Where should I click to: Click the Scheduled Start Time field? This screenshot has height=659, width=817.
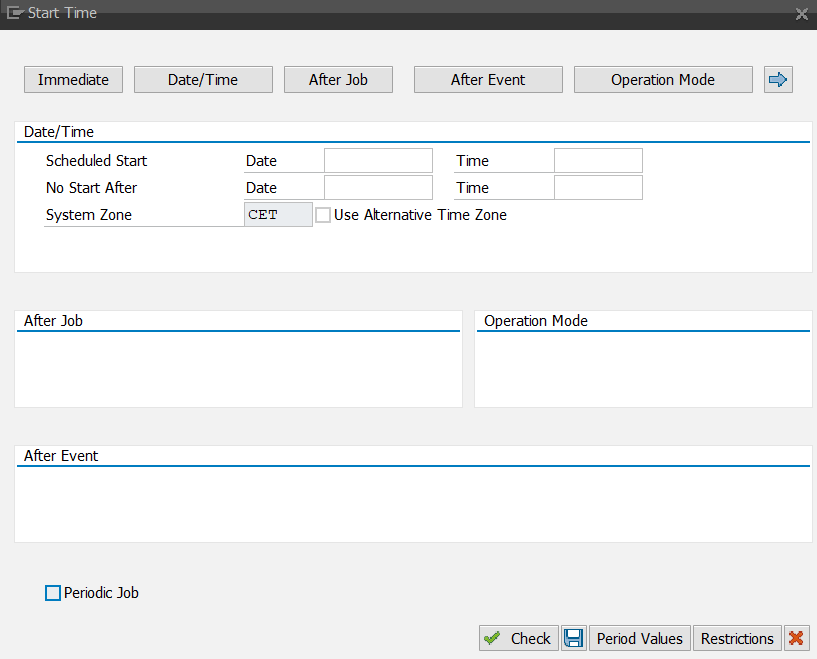click(x=598, y=160)
